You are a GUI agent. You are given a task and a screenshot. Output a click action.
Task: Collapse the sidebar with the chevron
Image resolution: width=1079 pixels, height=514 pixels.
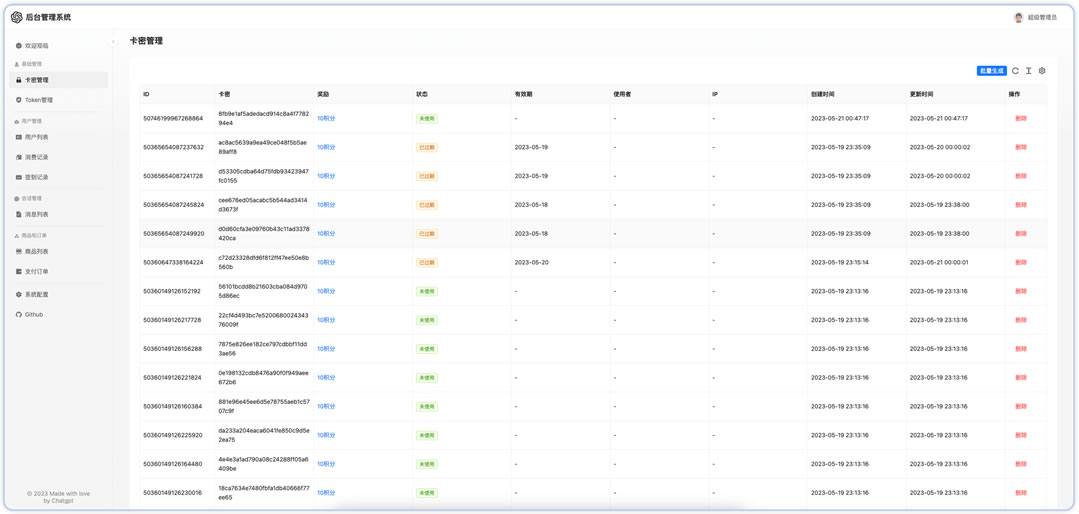(x=113, y=42)
